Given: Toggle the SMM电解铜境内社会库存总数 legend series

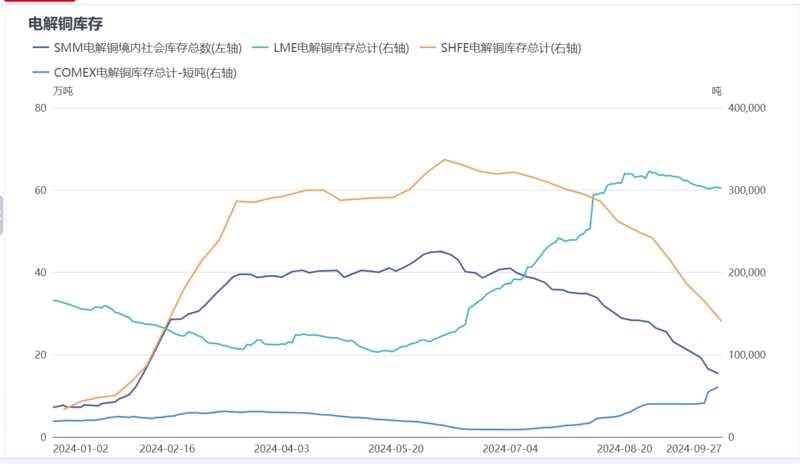Looking at the screenshot, I should click(137, 48).
